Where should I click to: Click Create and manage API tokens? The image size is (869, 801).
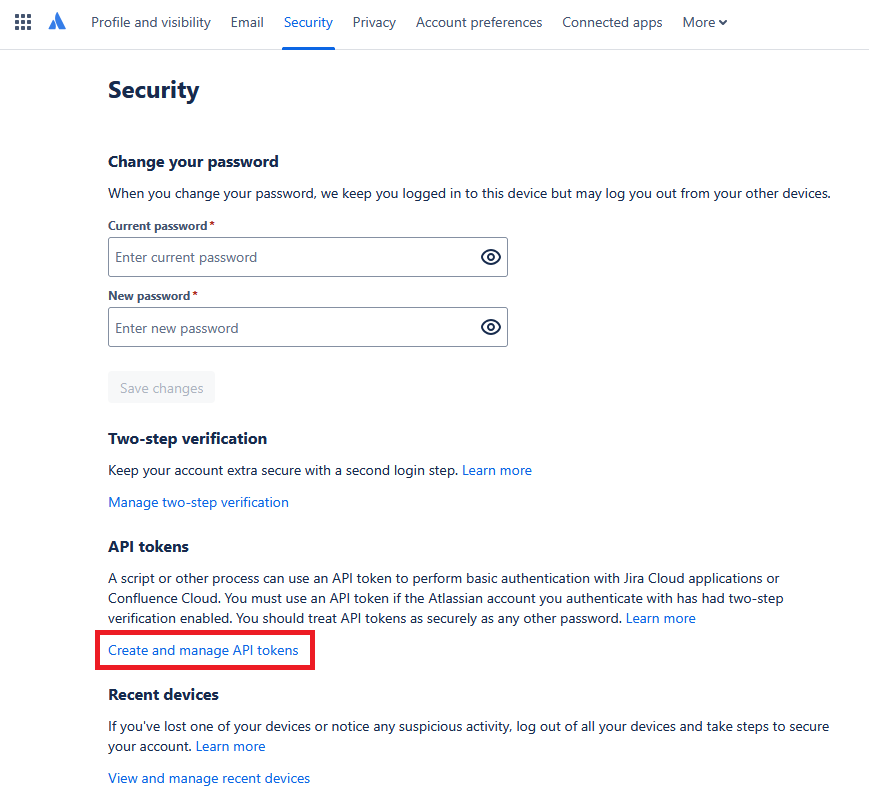pyautogui.click(x=203, y=650)
